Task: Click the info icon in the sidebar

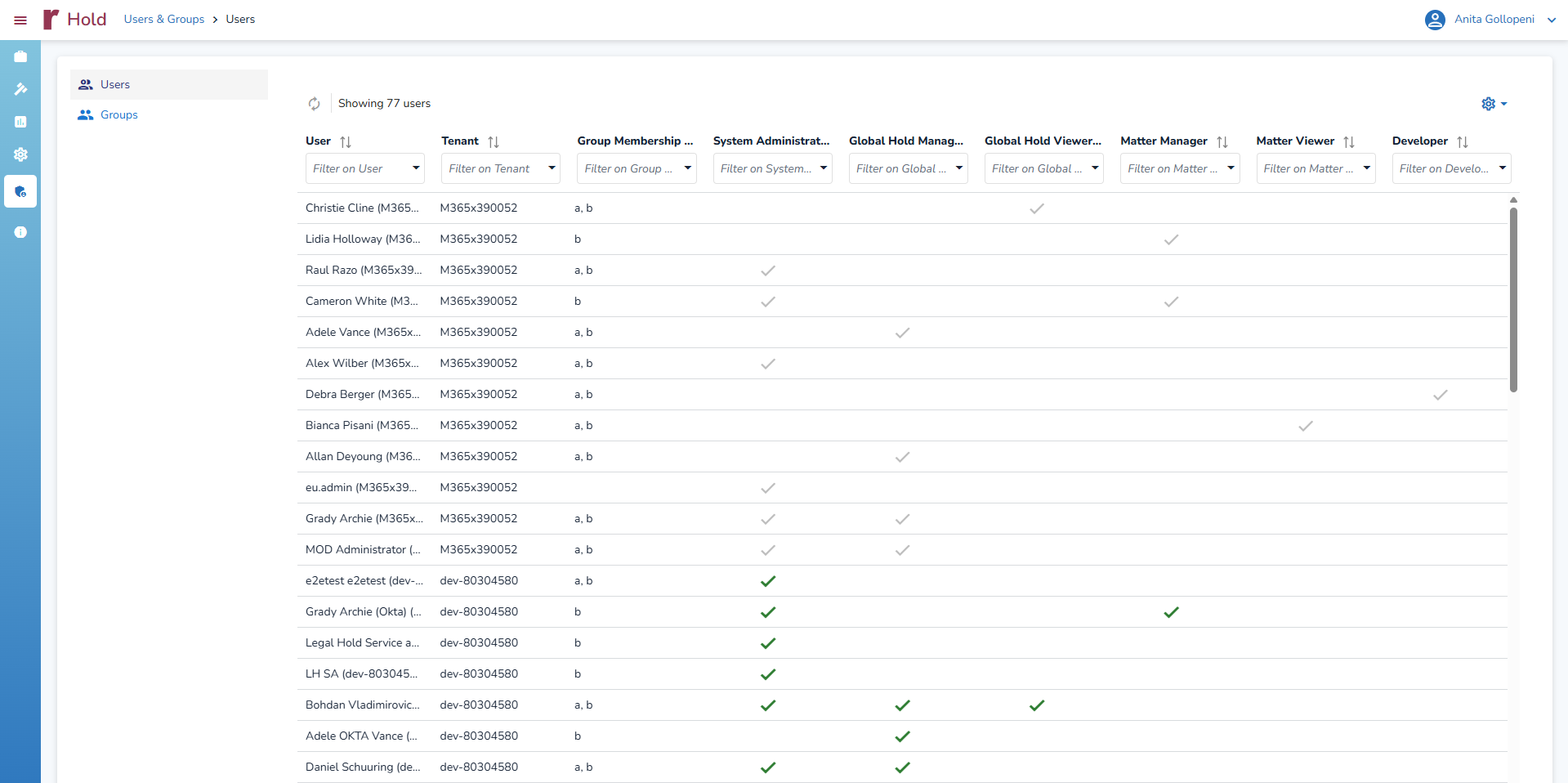Action: pos(20,232)
